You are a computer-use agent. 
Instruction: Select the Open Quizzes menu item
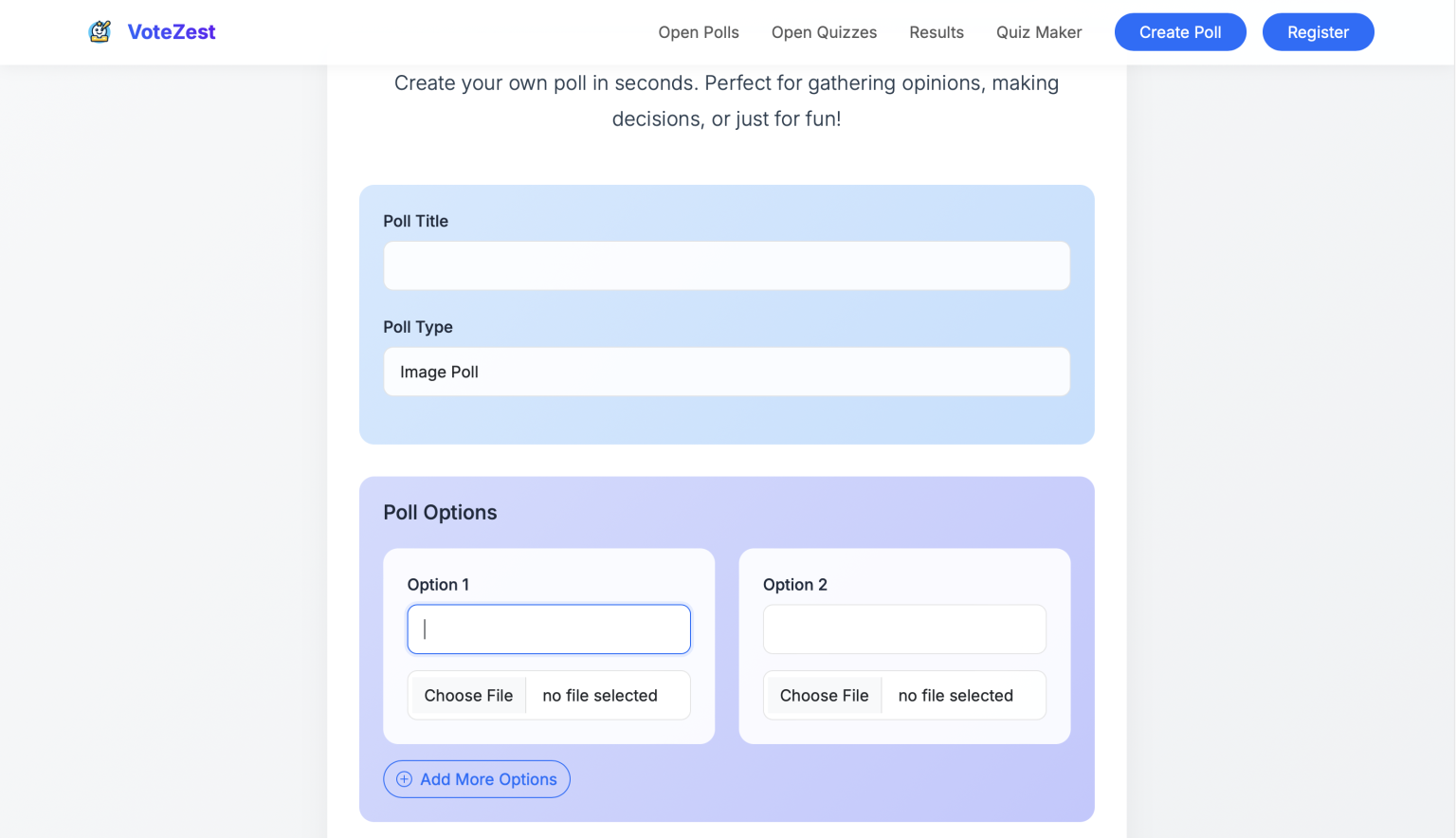(824, 31)
